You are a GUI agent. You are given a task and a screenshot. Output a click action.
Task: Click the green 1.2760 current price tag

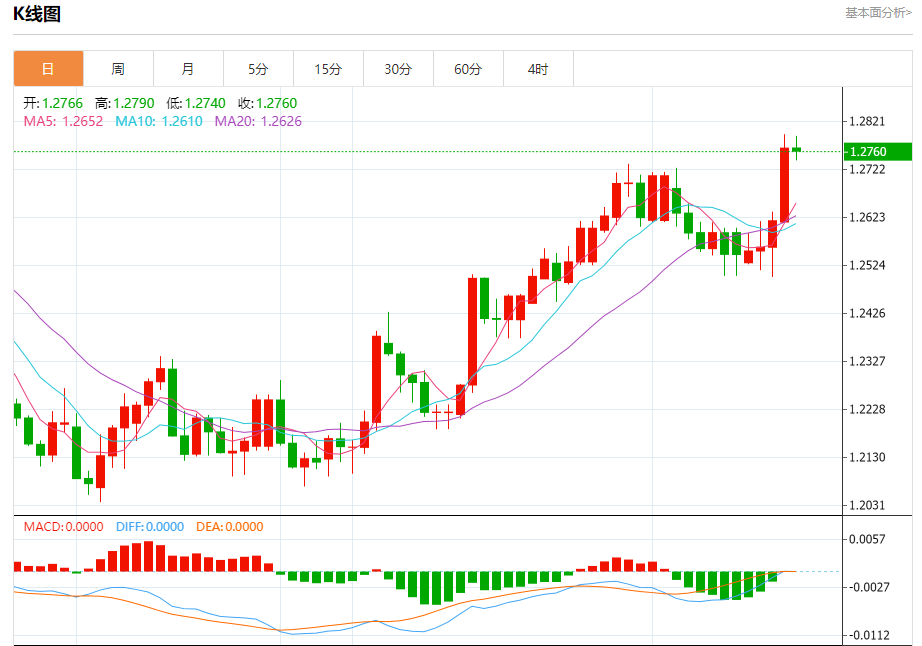(877, 152)
